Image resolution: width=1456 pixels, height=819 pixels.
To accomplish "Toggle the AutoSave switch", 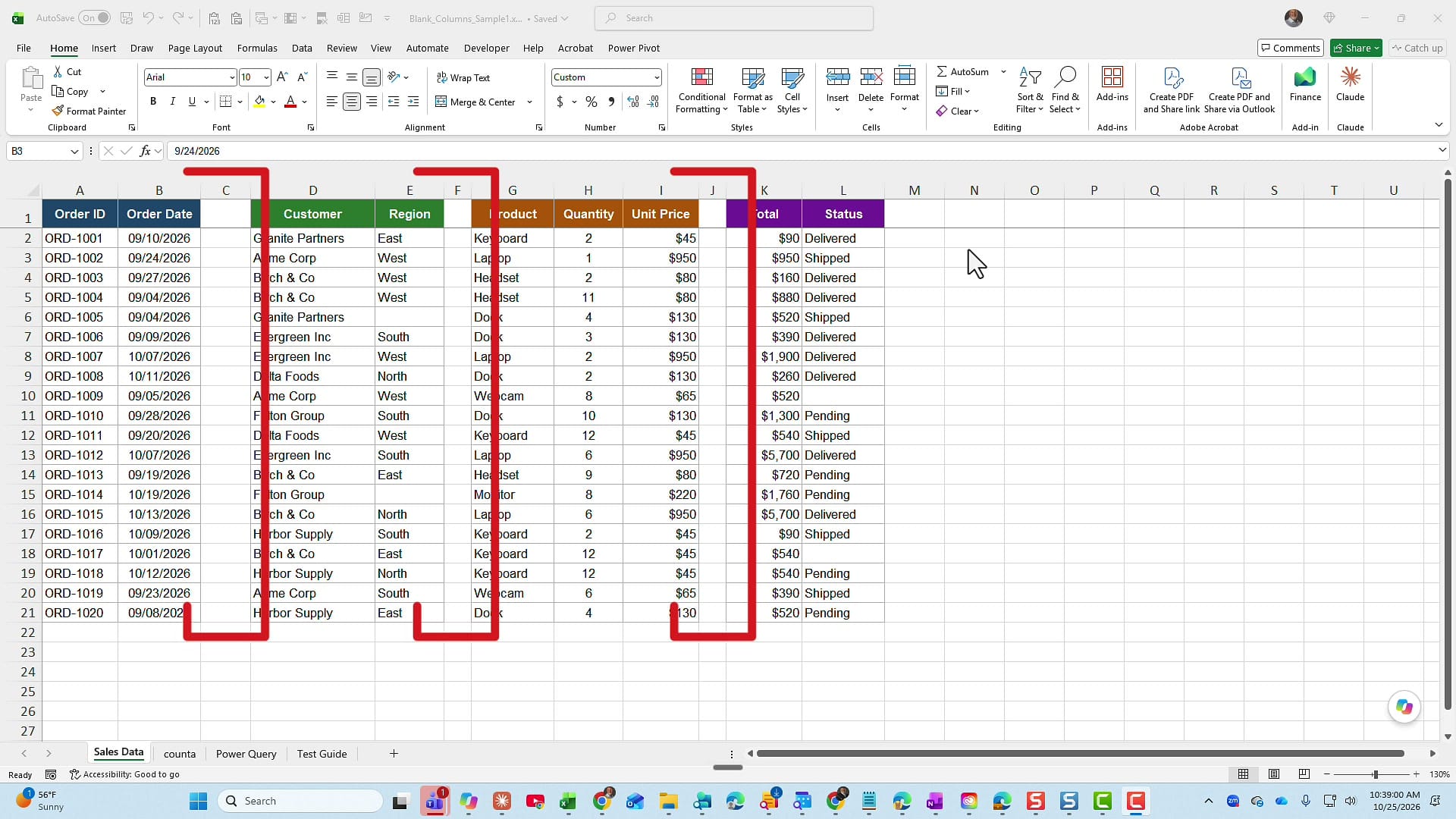I will pyautogui.click(x=95, y=18).
